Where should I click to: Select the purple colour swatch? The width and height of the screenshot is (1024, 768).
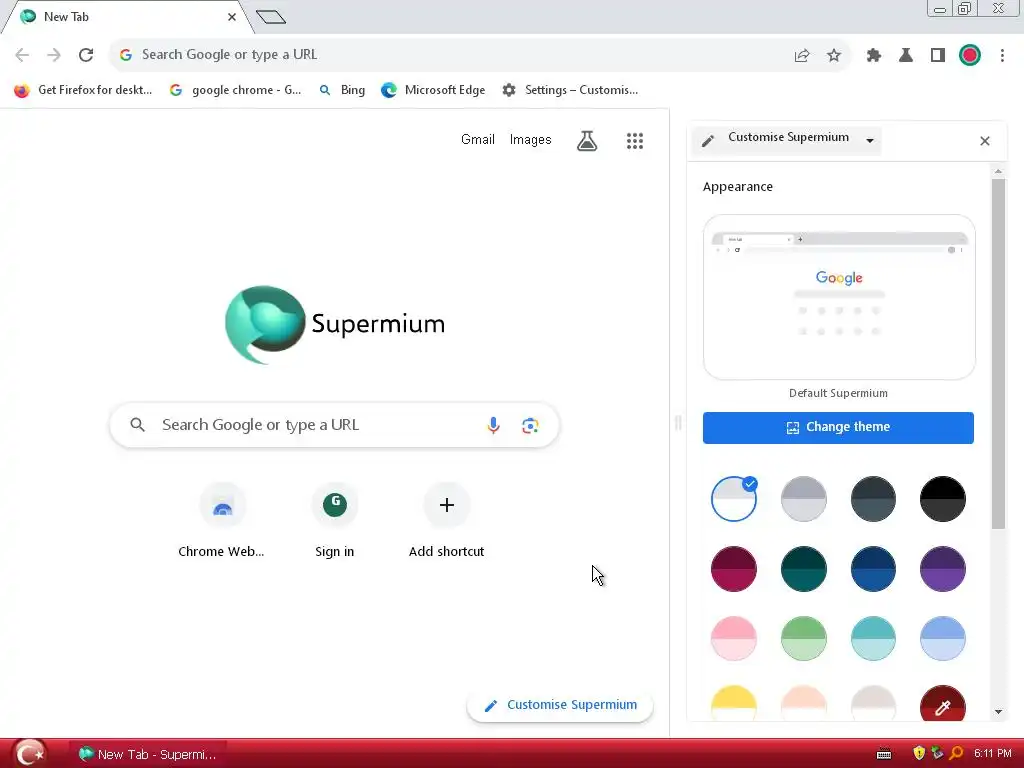pyautogui.click(x=942, y=569)
